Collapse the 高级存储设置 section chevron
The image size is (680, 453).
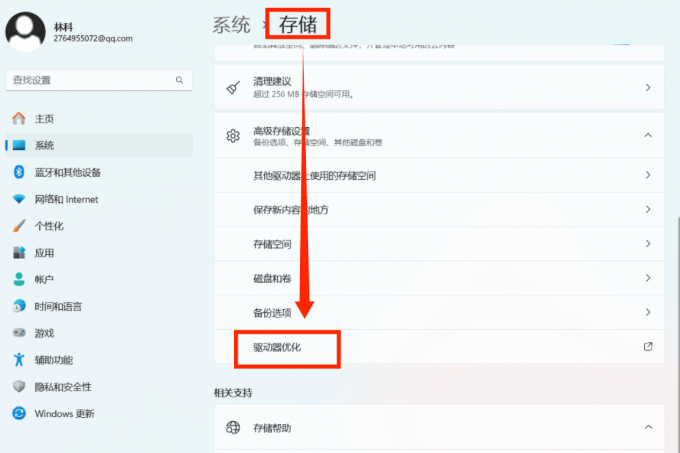coord(648,135)
